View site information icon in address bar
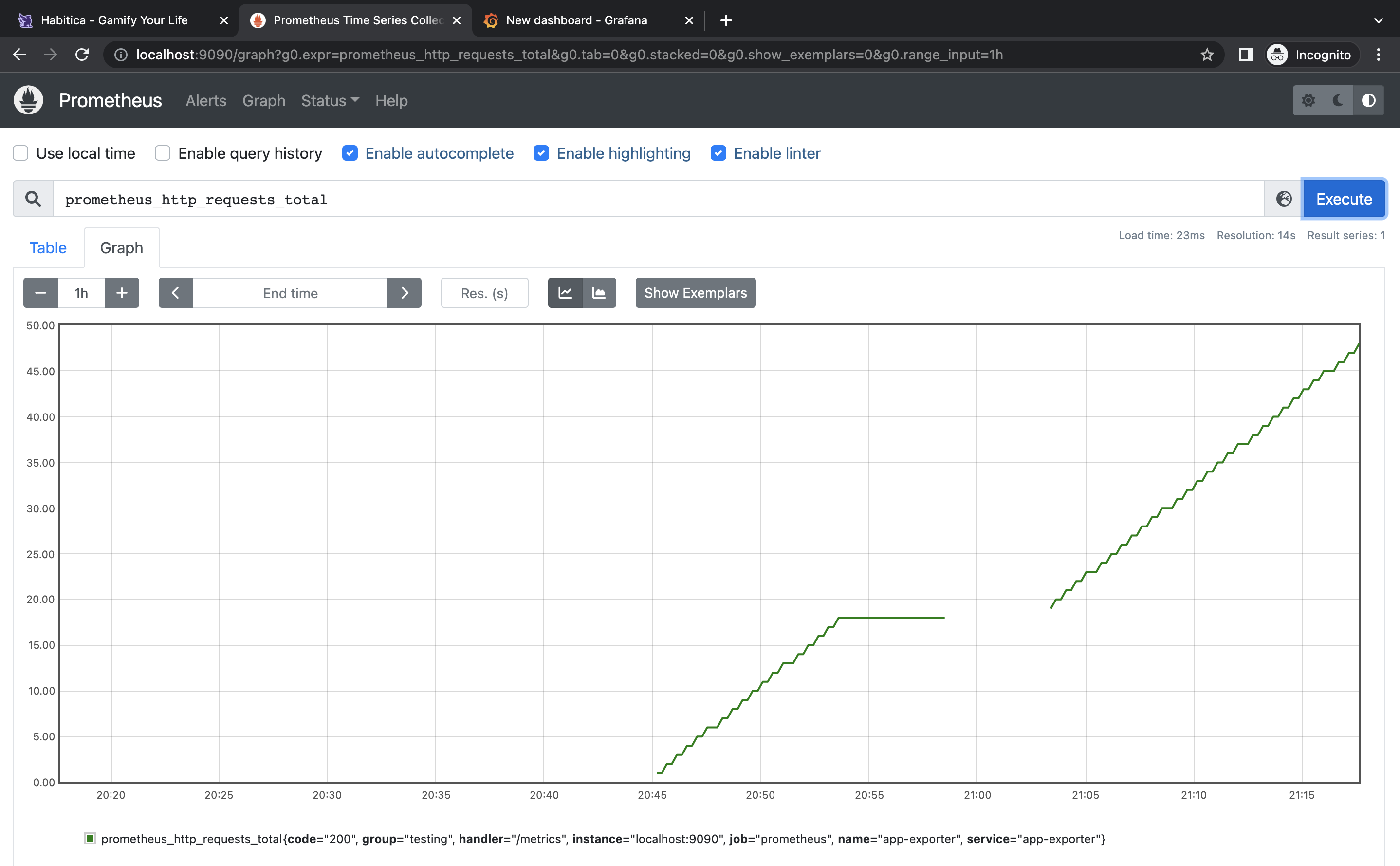This screenshot has width=1400, height=866. 121,55
